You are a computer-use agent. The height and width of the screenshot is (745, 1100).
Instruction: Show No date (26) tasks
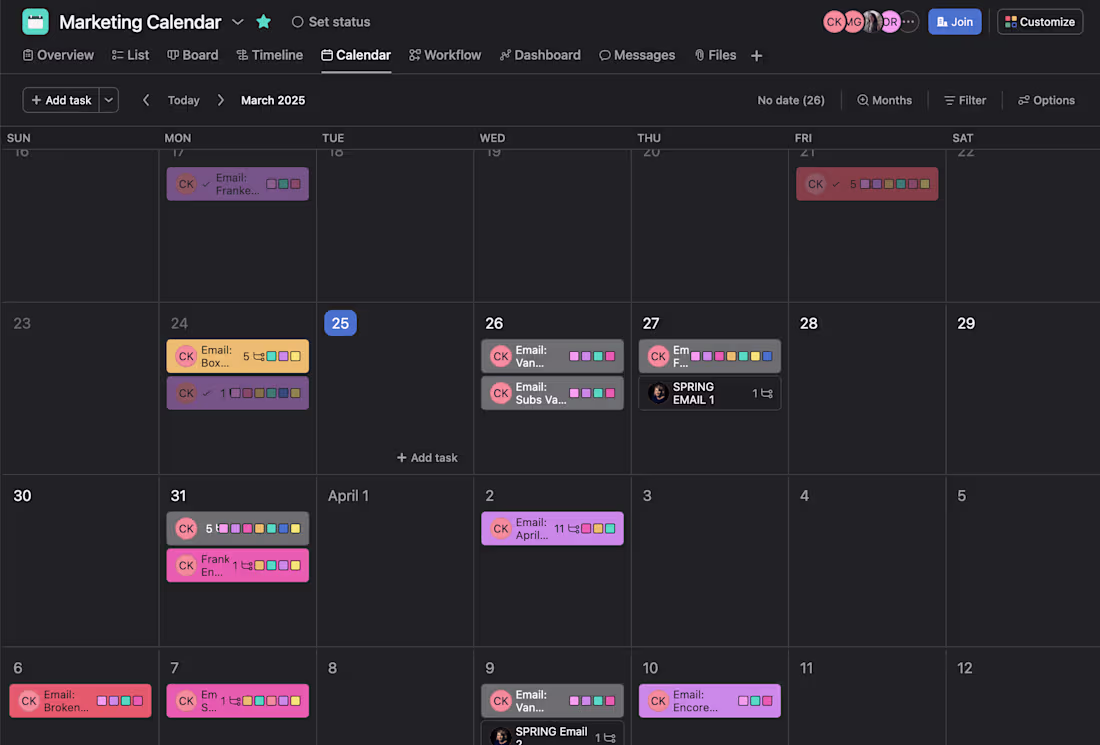791,100
